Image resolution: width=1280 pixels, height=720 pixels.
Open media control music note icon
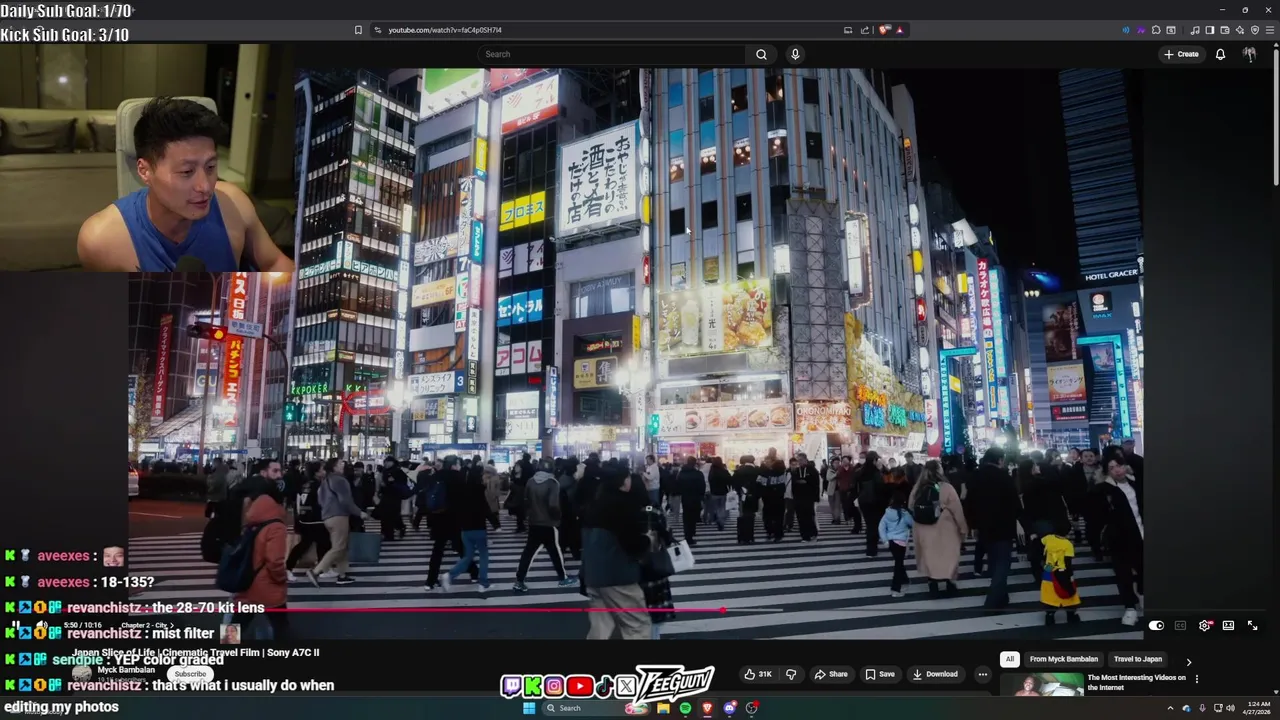(x=1195, y=30)
